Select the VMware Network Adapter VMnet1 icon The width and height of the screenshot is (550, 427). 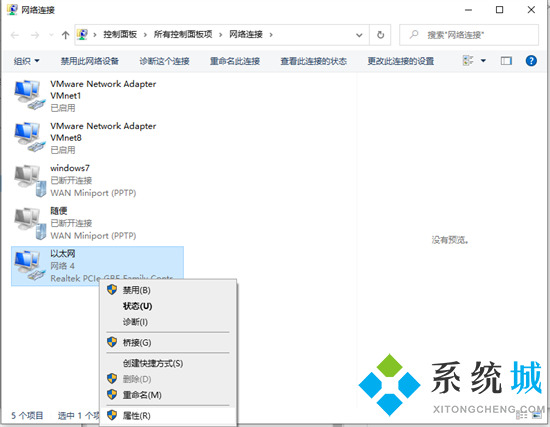[x=29, y=95]
